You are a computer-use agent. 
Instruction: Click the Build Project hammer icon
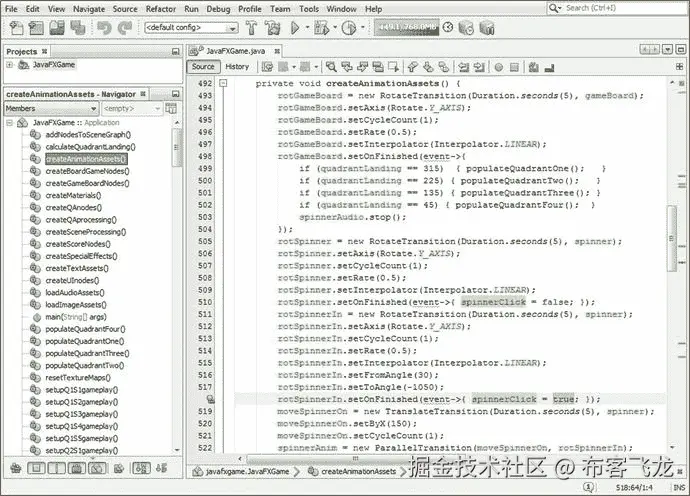point(251,28)
